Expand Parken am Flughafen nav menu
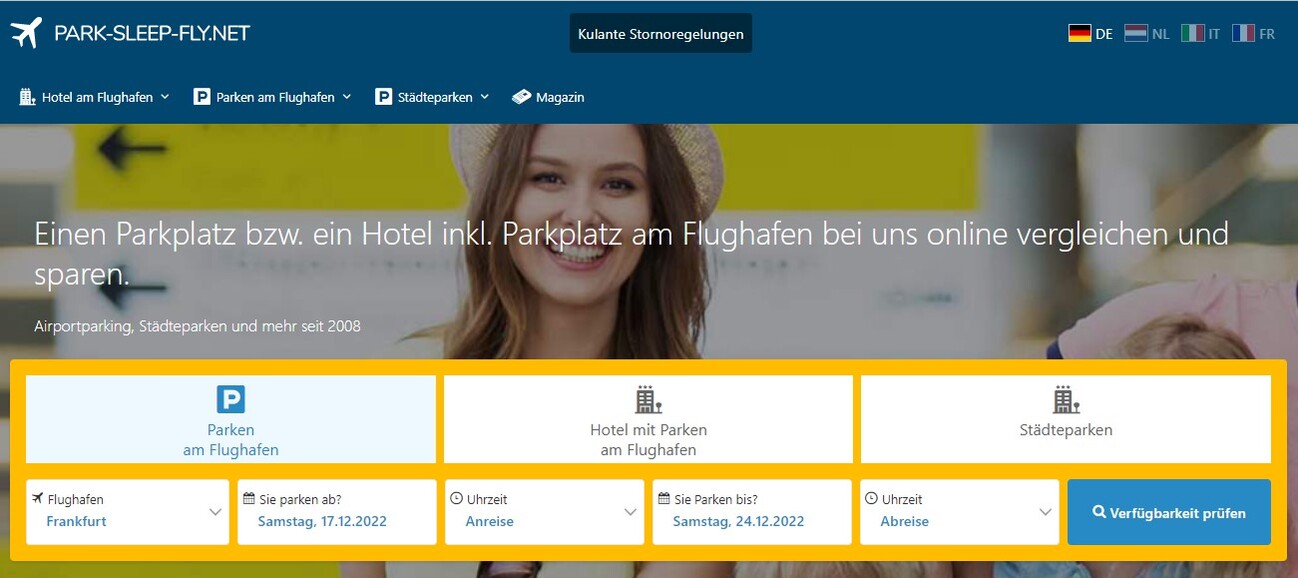The width and height of the screenshot is (1298, 578). pyautogui.click(x=273, y=97)
